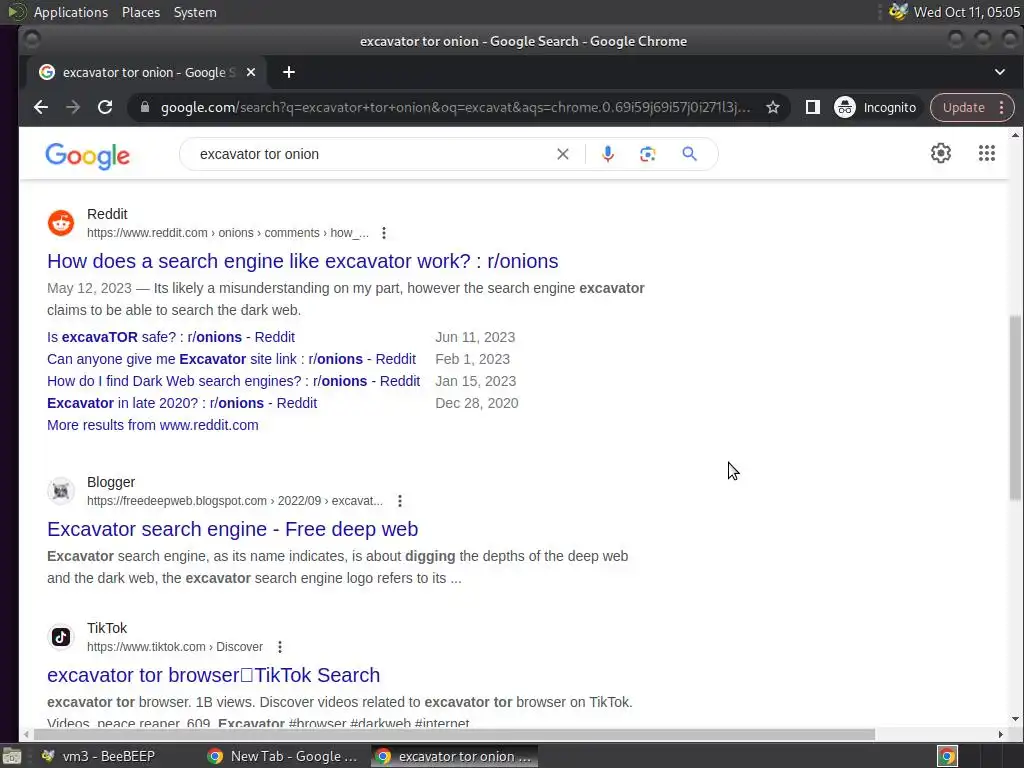
Task: Open 'excavator tor browser TikTok Search' result
Action: pos(214,675)
